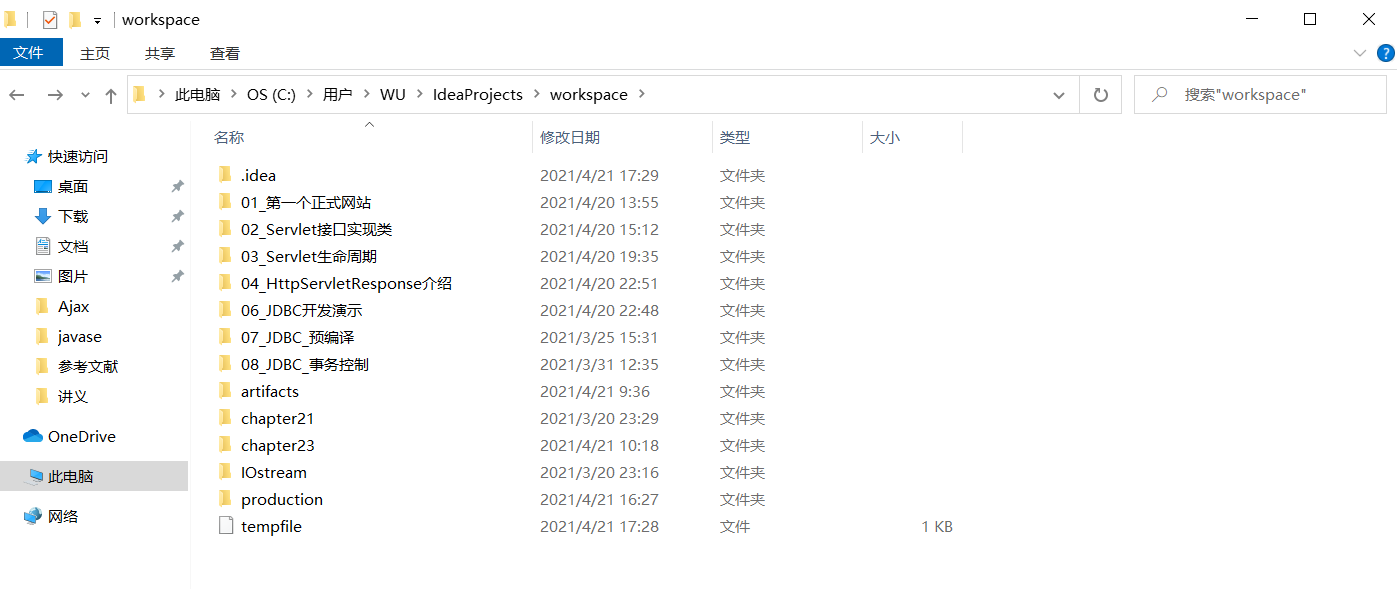Click the 01_第一个正式网站 folder icon
Image resolution: width=1397 pixels, height=589 pixels.
point(225,202)
